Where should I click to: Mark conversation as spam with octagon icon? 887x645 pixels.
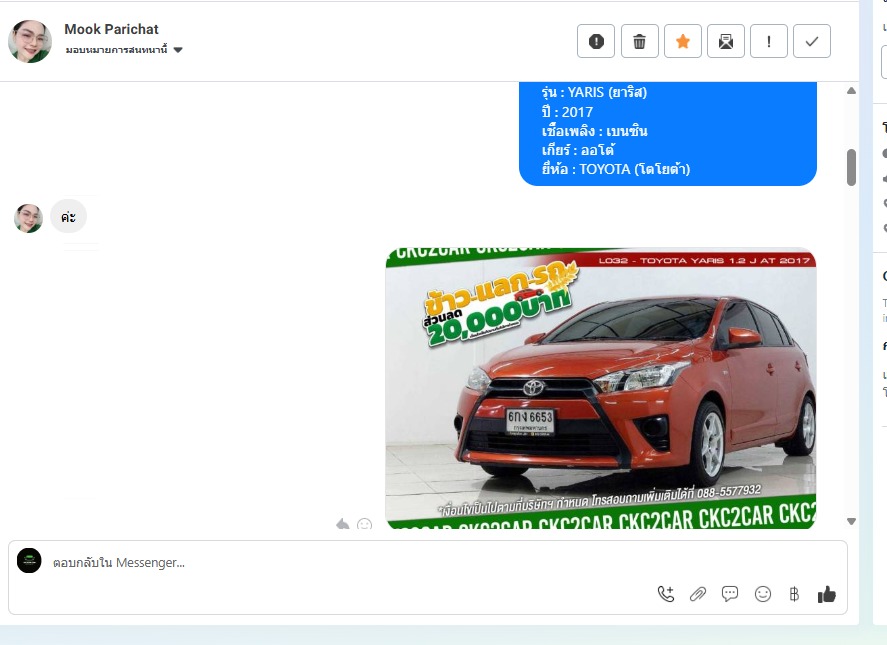596,41
